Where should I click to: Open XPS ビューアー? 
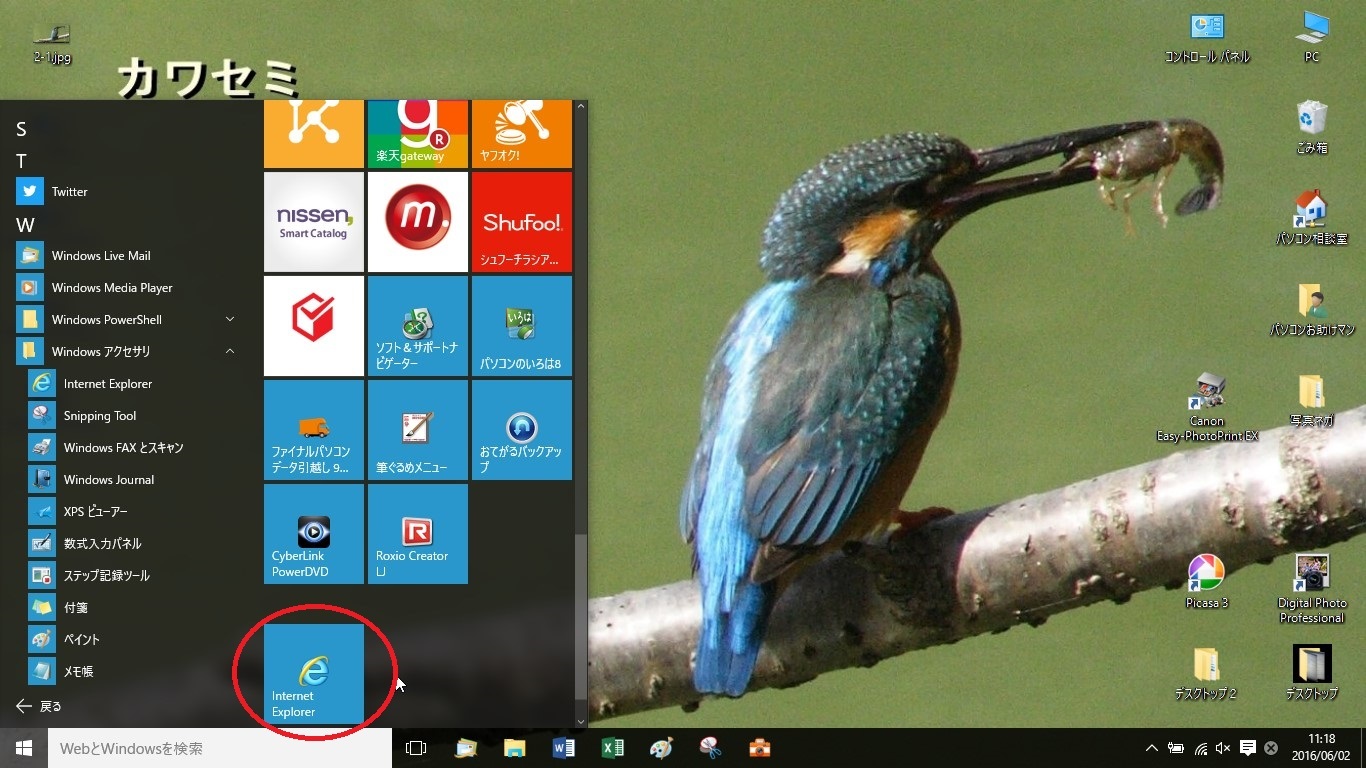[x=132, y=511]
